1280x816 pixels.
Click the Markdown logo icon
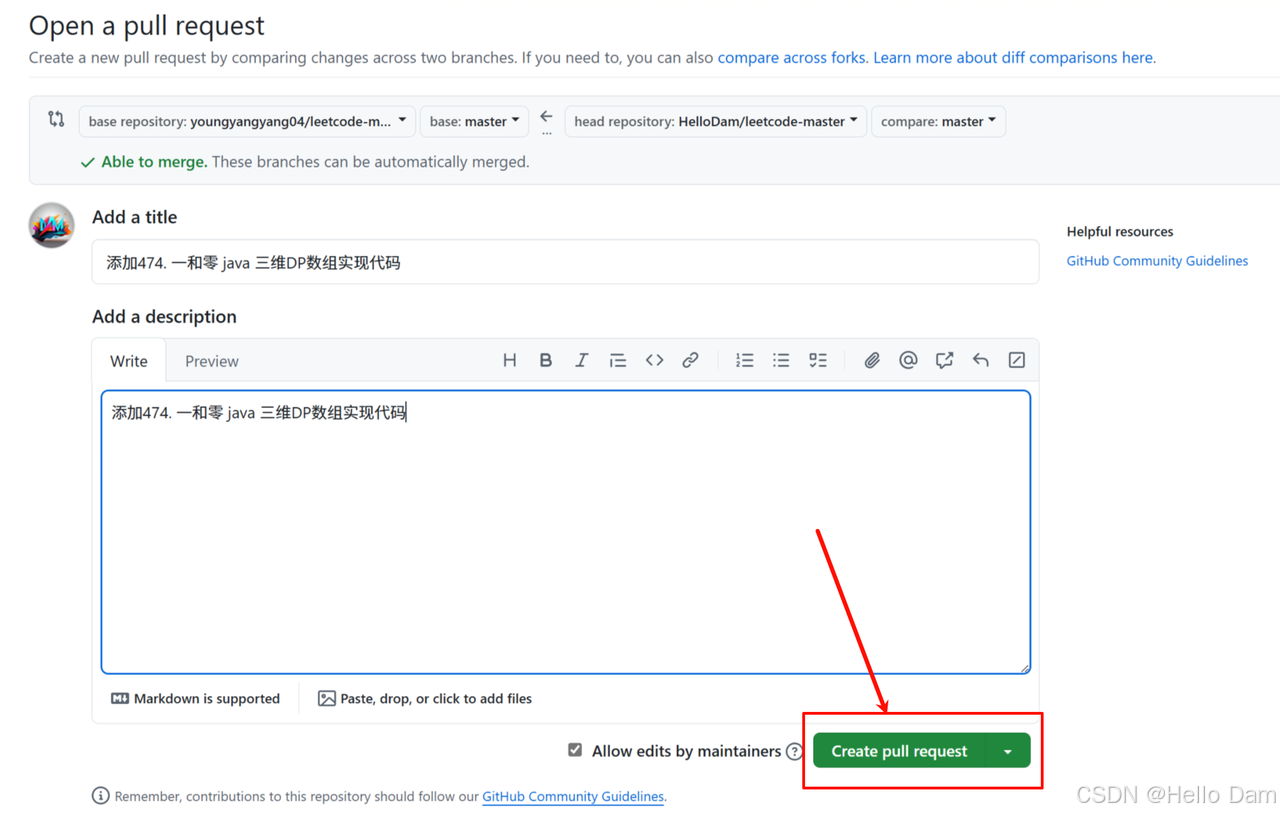120,699
